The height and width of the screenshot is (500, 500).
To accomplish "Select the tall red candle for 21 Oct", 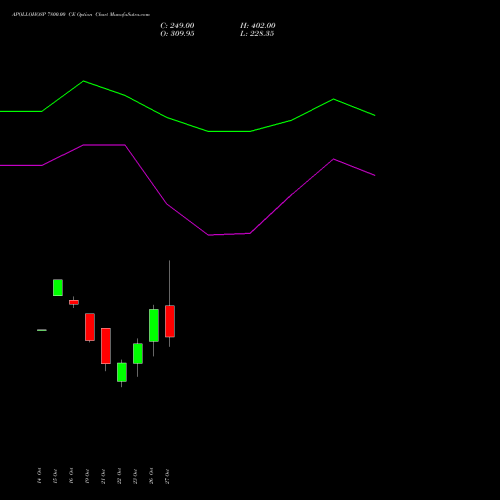I will [x=106, y=346].
